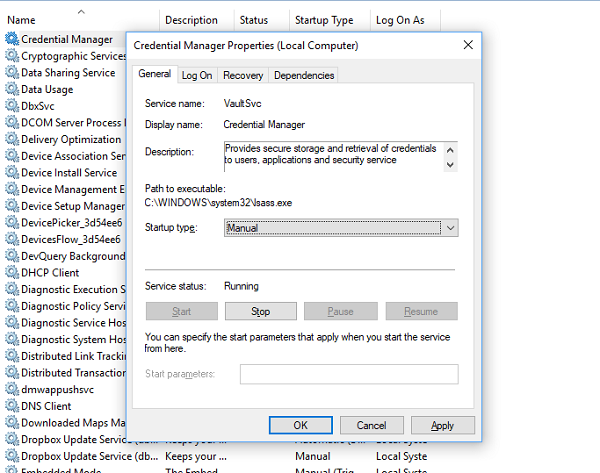Click the Device Install Service icon
The width and height of the screenshot is (600, 473).
point(12,173)
